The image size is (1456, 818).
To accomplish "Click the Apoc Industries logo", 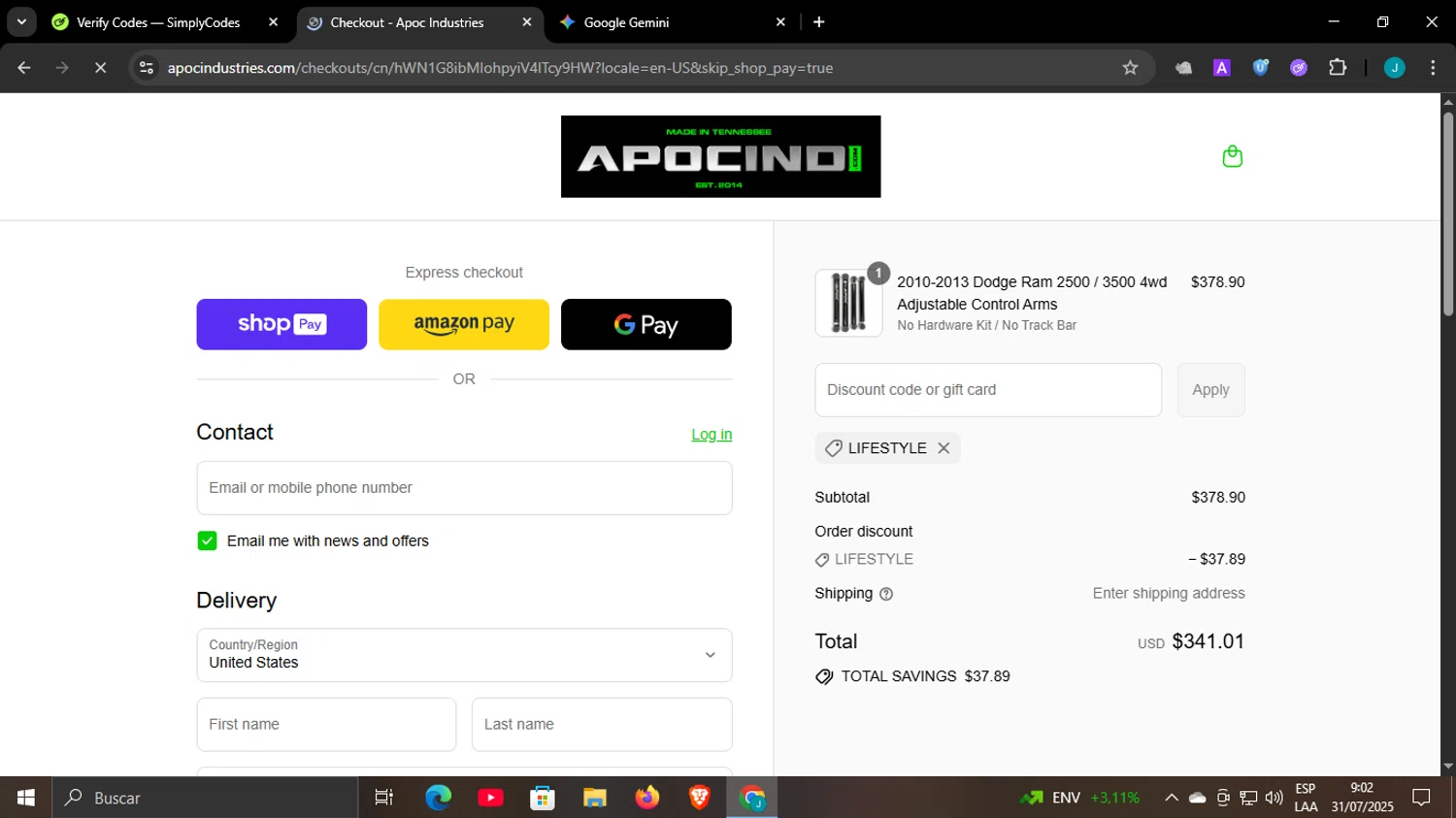I will 720,156.
